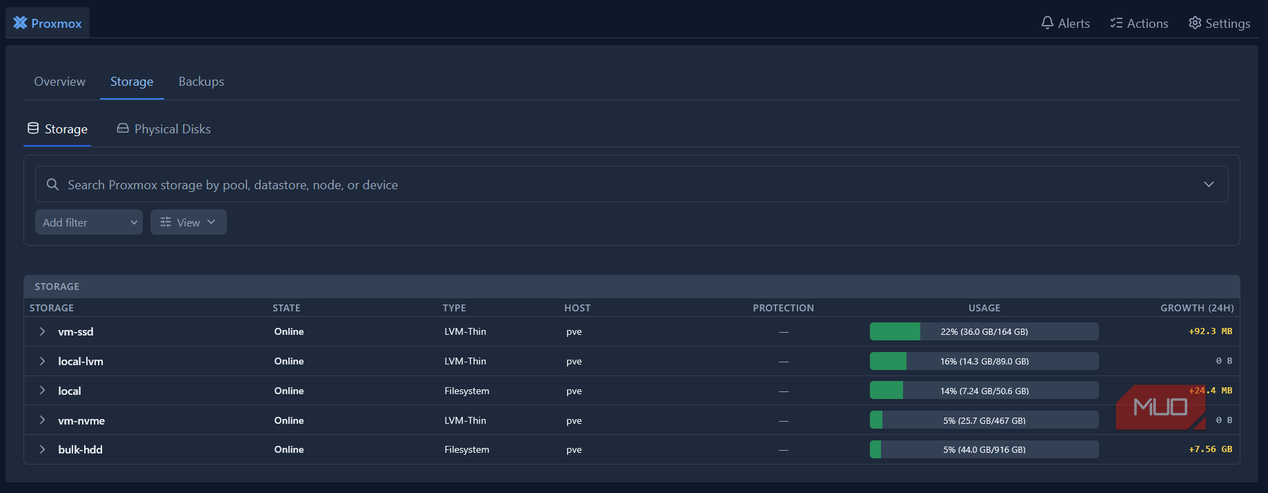Click the vm-ssd 22% usage bar
The height and width of the screenshot is (493, 1268).
[x=984, y=331]
